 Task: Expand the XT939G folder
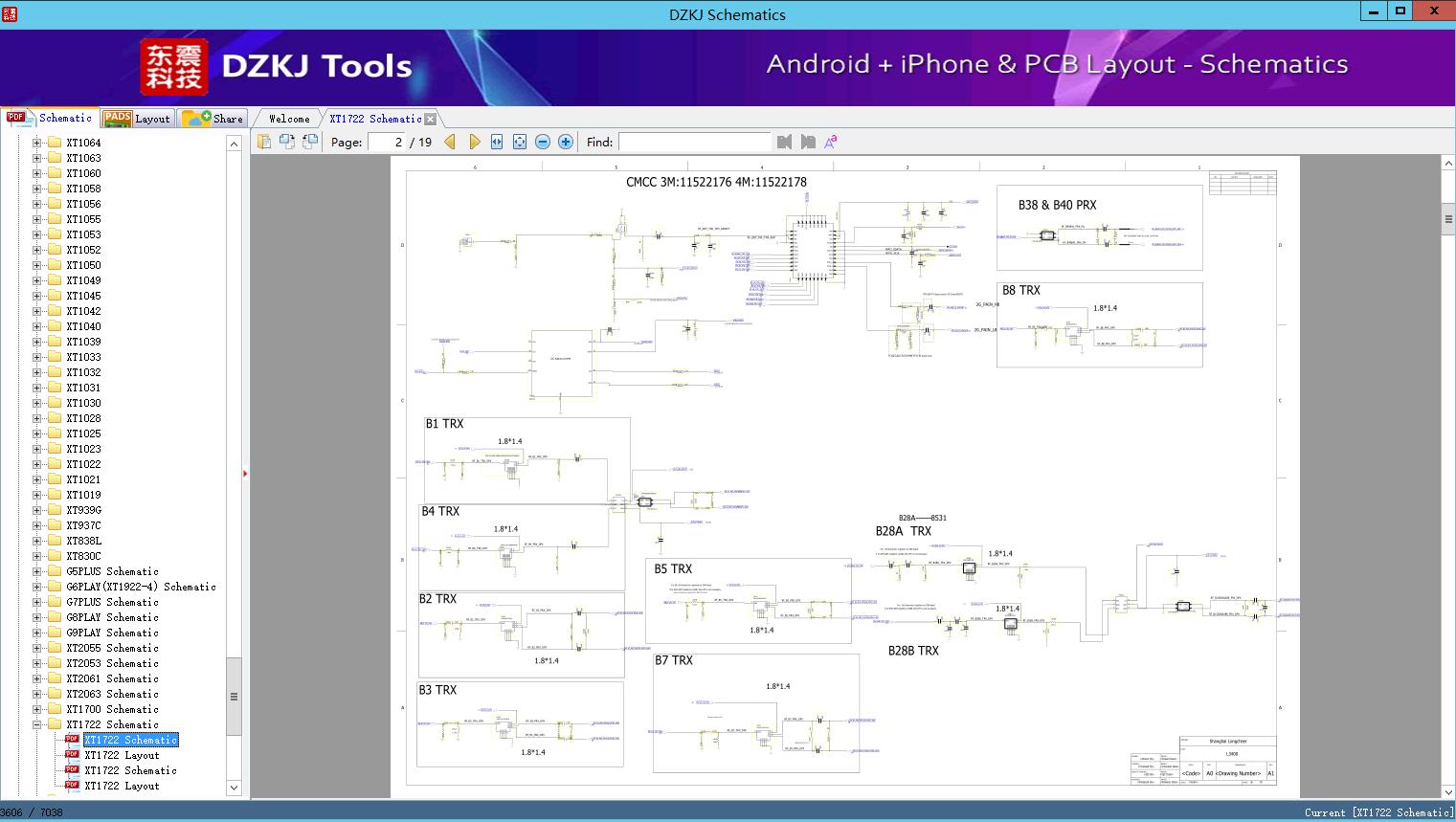(37, 510)
